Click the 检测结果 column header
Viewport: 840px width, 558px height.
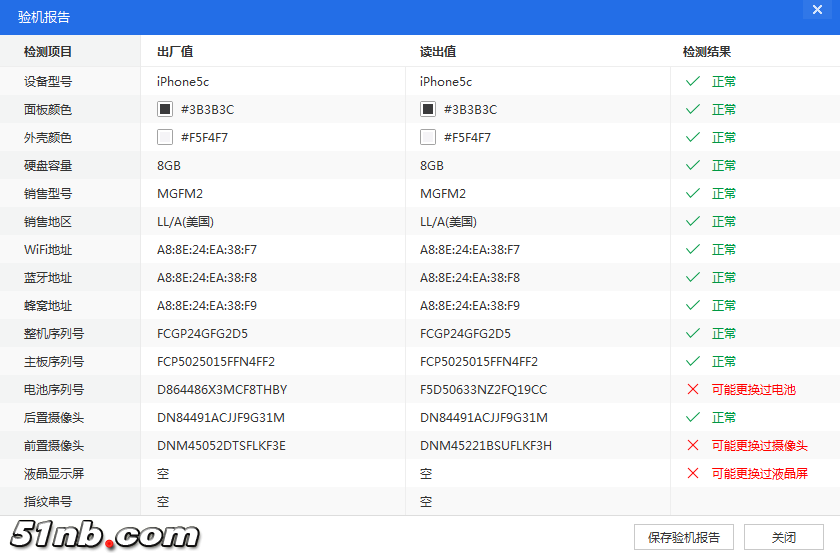706,52
